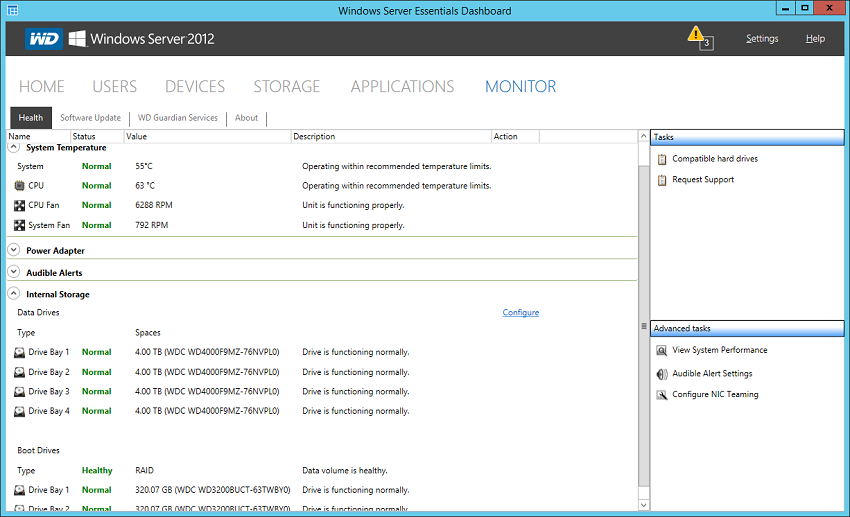The height and width of the screenshot is (517, 850).
Task: Click the System Fan icon
Action: click(20, 225)
